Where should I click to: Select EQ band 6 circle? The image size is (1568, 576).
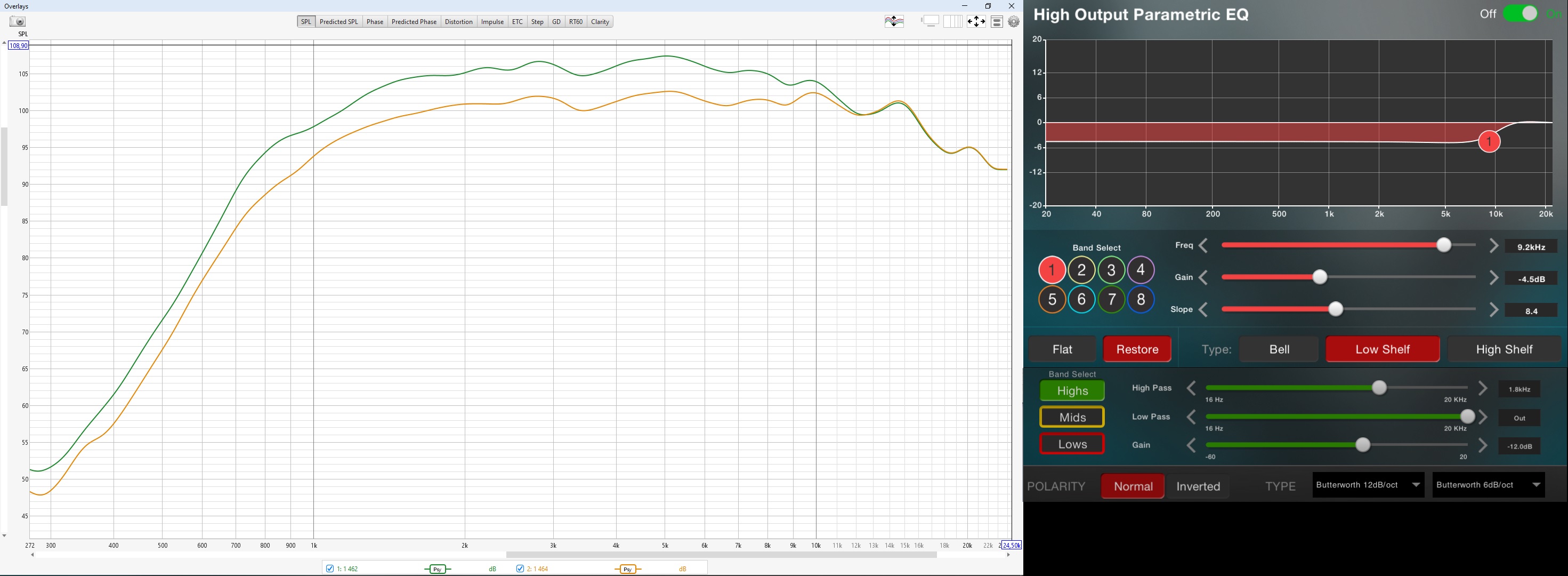click(x=1081, y=300)
